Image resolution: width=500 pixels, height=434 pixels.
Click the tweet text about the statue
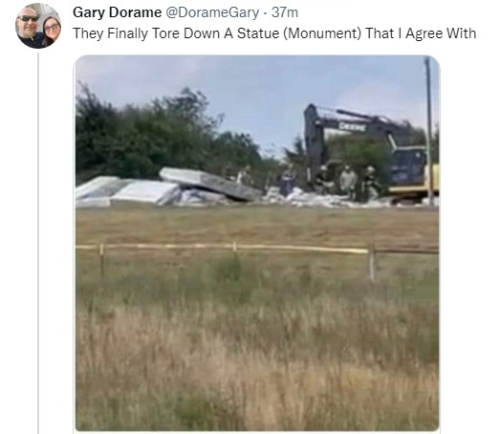pos(274,34)
